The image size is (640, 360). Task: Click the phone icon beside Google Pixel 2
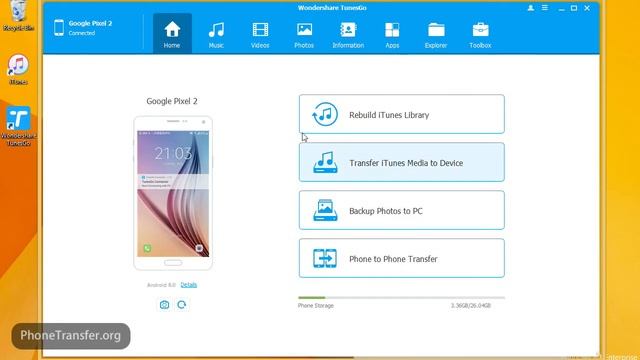59,28
